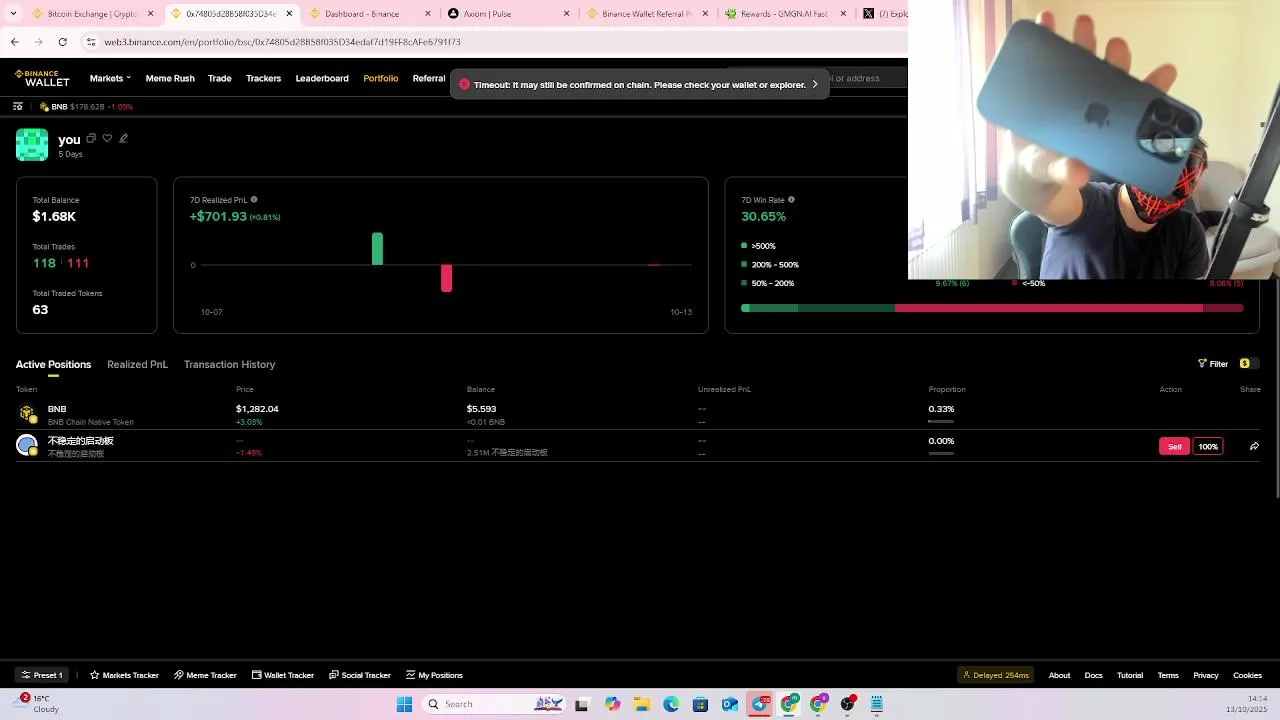Click the Delayed 254ms status indicator
Screen dimensions: 1280x720
coord(996,675)
